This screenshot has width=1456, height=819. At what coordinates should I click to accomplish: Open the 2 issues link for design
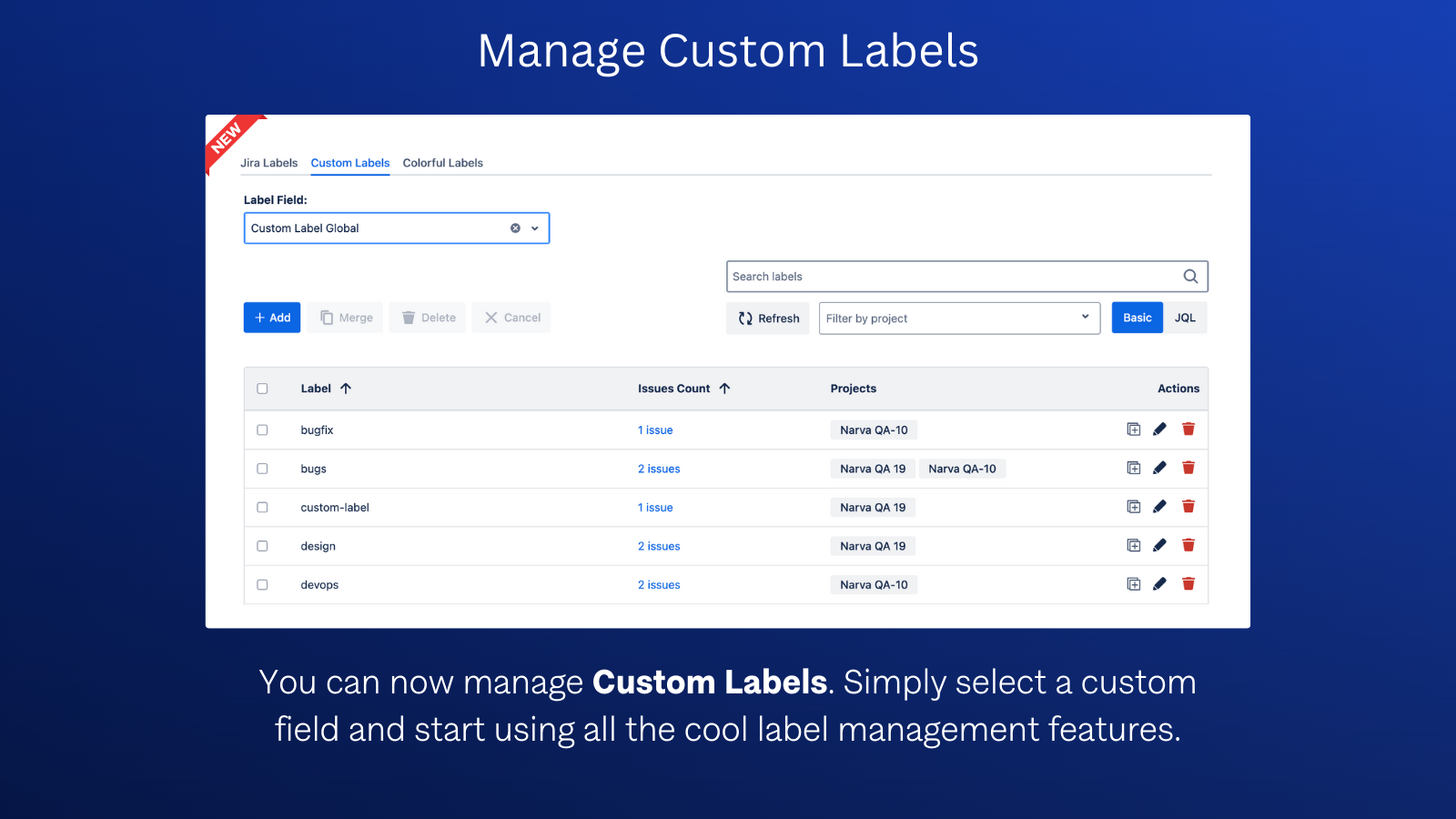coord(659,546)
